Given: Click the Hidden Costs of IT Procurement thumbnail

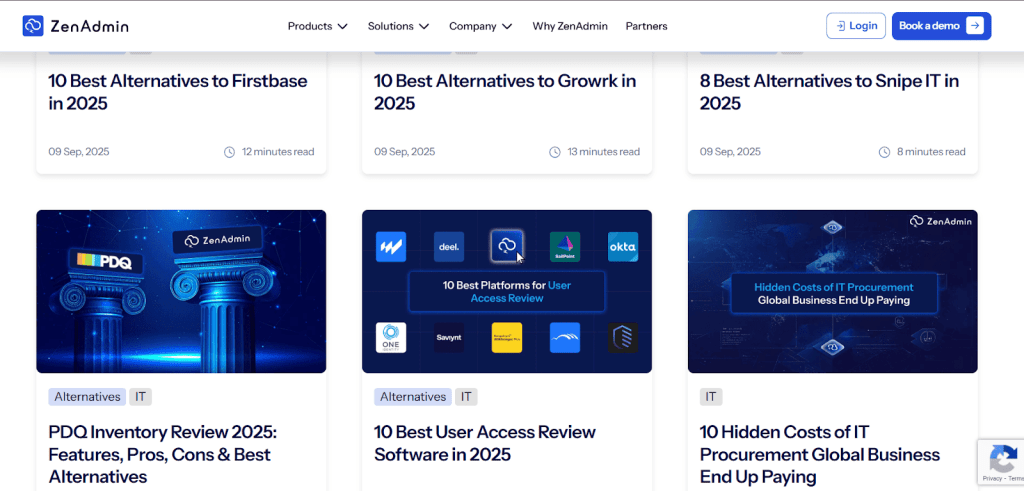Looking at the screenshot, I should (x=832, y=291).
